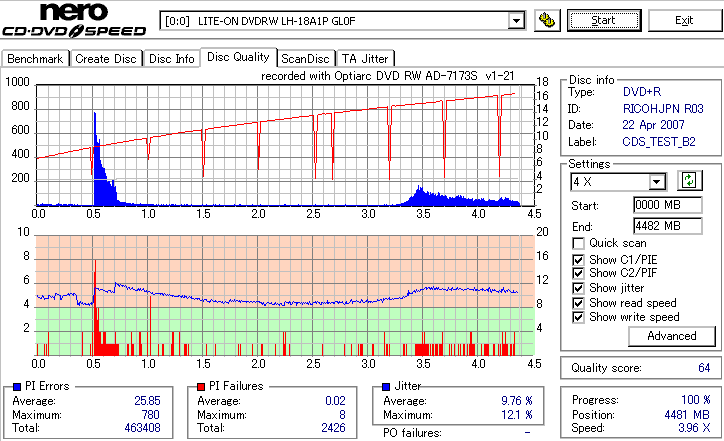The image size is (724, 441).
Task: Go to the Disc Info tab
Action: [171, 59]
